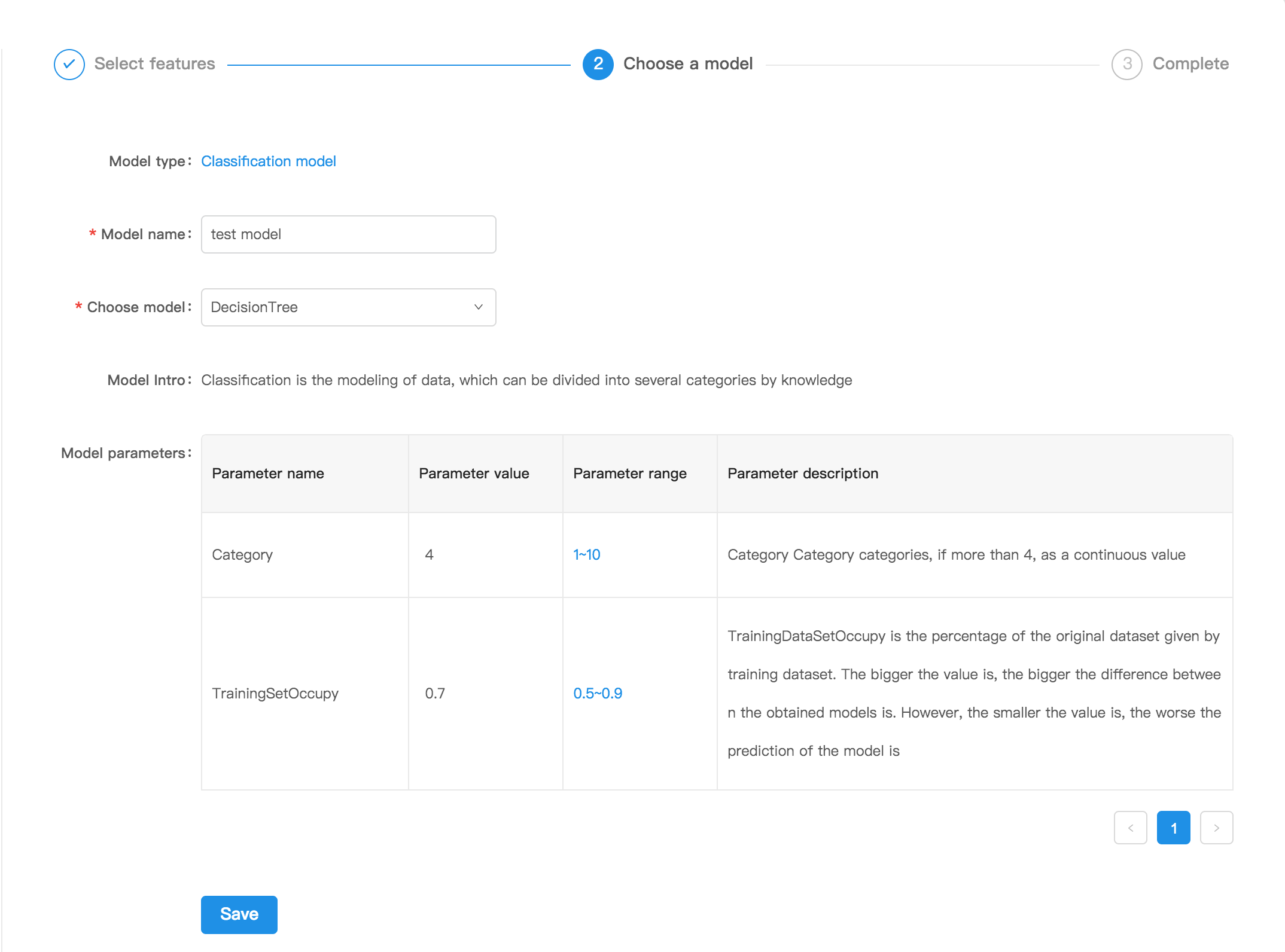The width and height of the screenshot is (1285, 952).
Task: Click the Choose a model step label
Action: [687, 64]
